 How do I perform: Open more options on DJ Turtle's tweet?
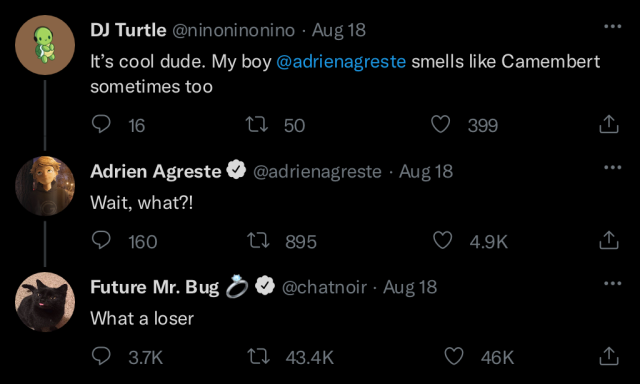point(613,27)
